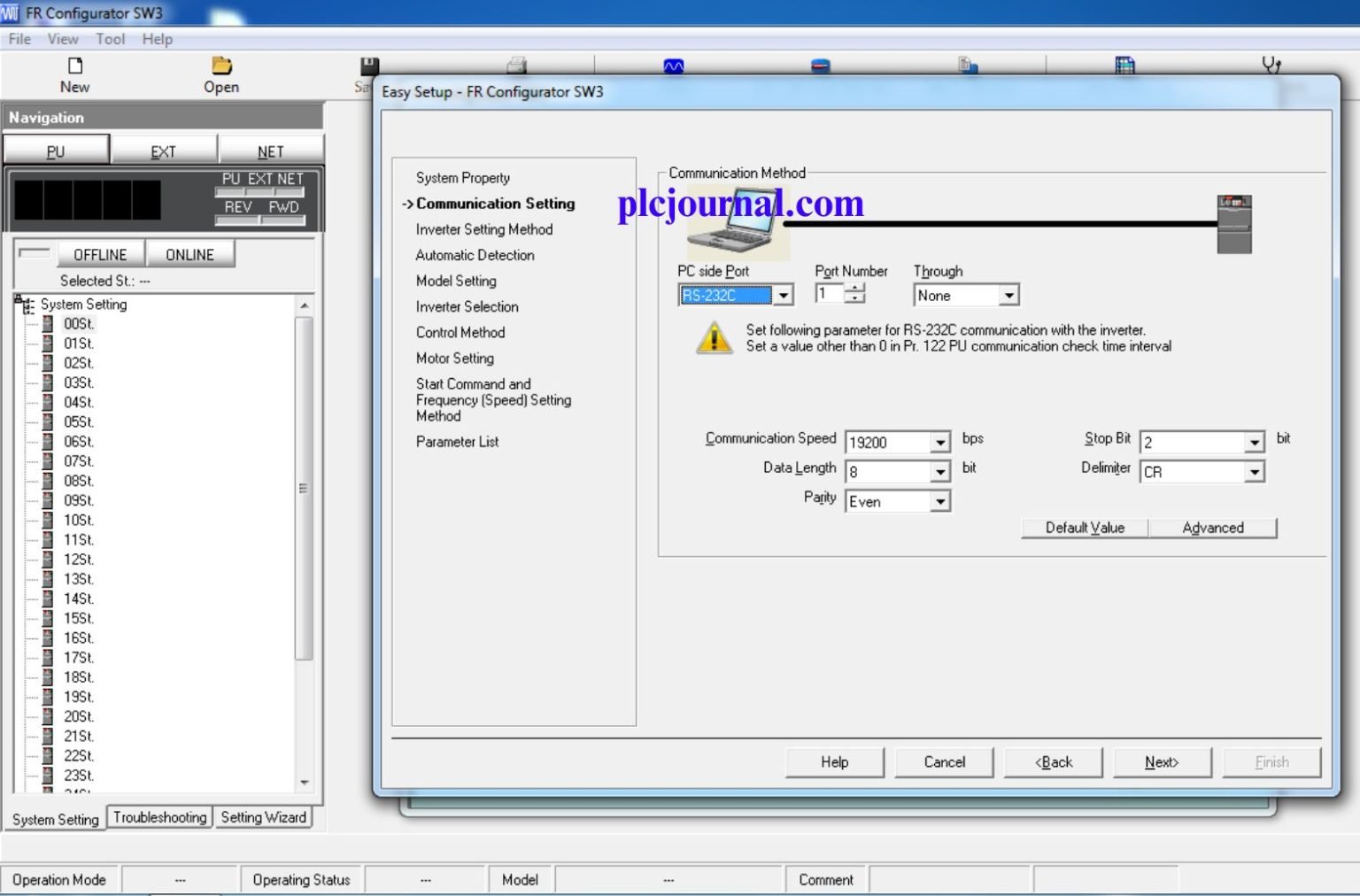Open the Graph waveform monitor icon
This screenshot has height=896, width=1360.
672,66
